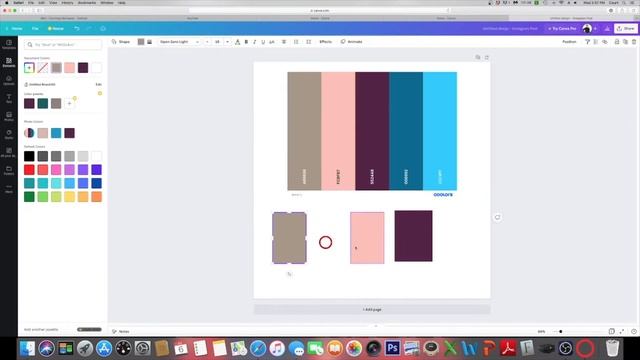Click Edit next to the brand kit
The width and height of the screenshot is (640, 360).
point(98,84)
